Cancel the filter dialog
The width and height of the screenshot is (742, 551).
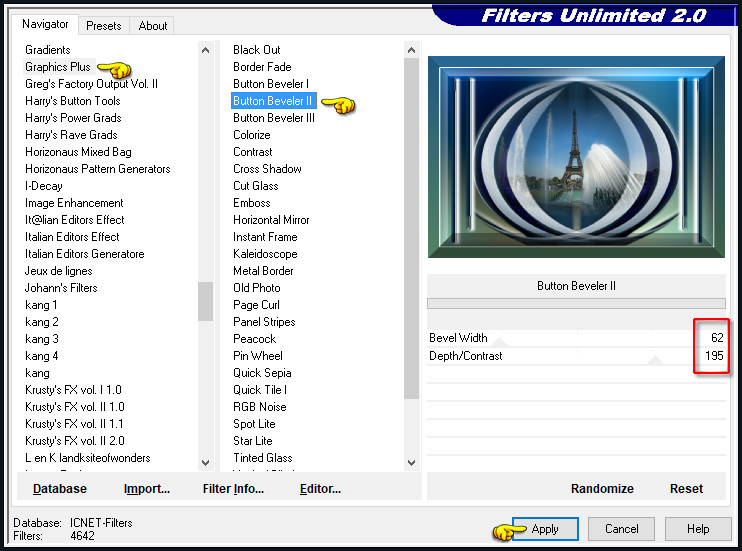click(x=621, y=529)
